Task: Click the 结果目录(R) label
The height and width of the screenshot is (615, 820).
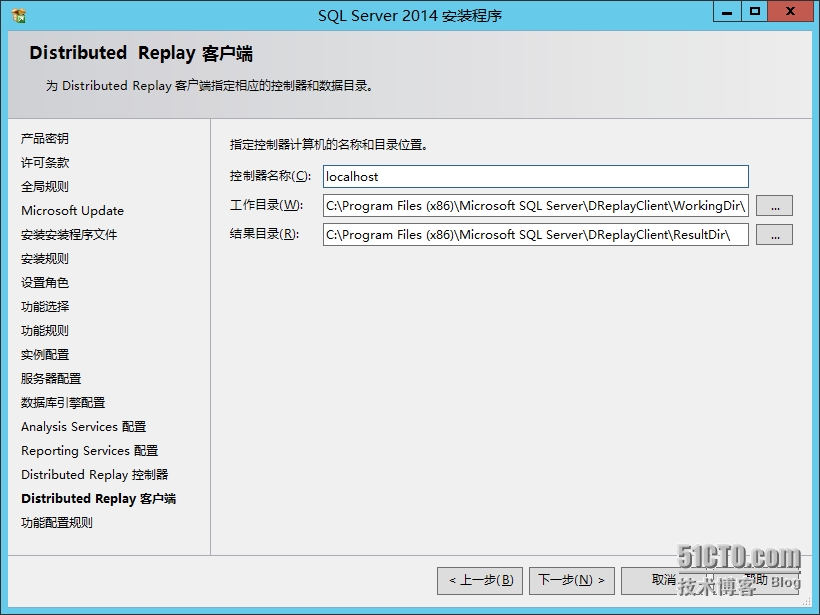Action: [264, 234]
